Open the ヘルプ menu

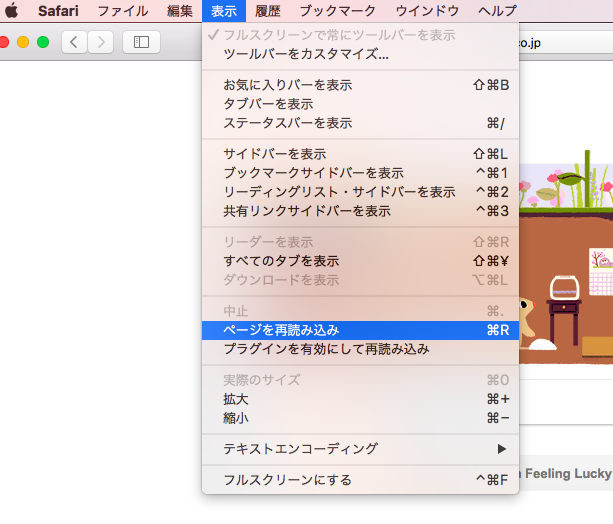[x=497, y=11]
